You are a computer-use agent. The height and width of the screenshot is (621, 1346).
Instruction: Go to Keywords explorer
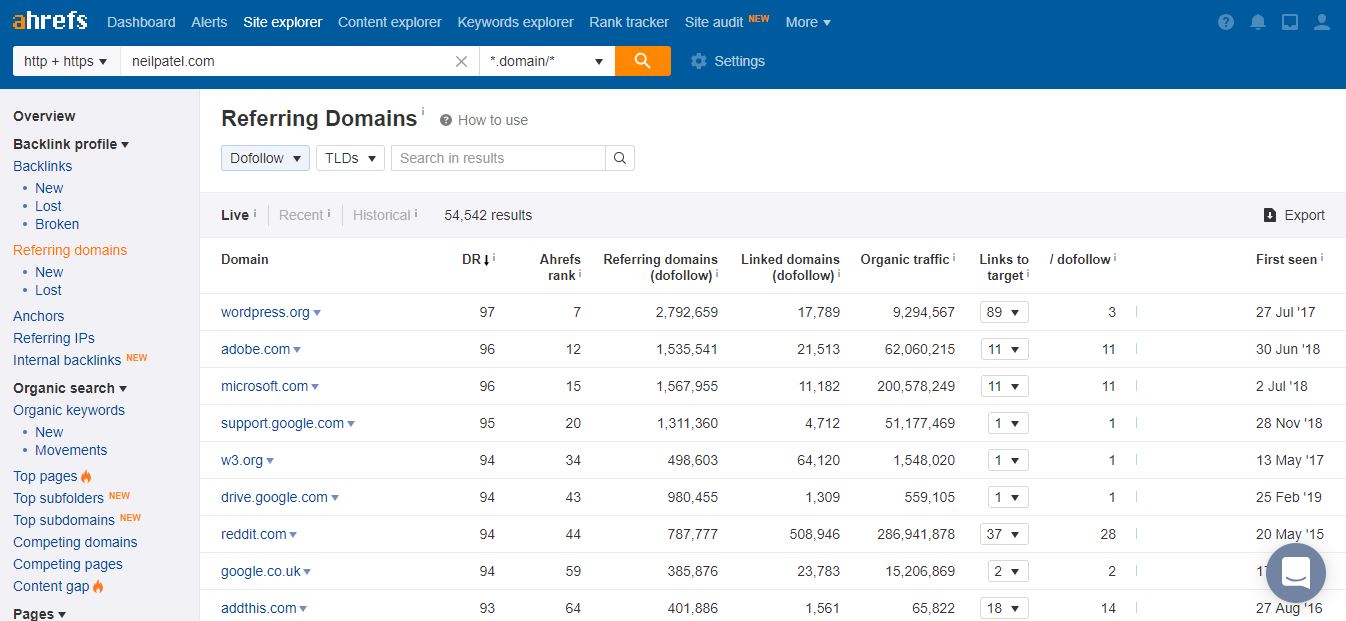[516, 22]
